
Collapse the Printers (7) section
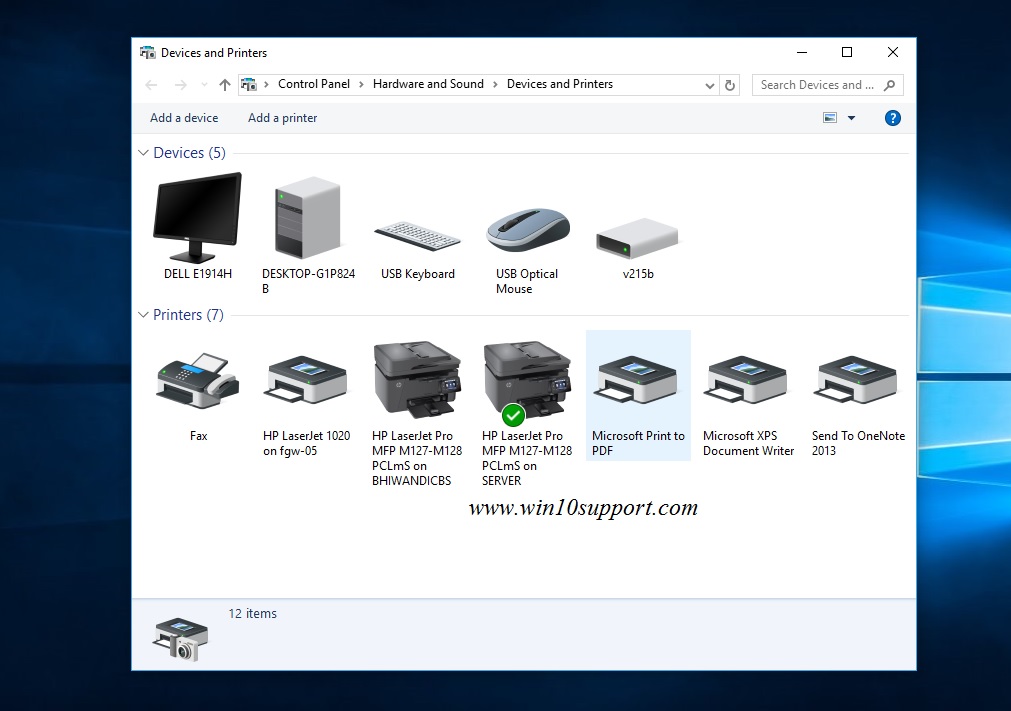(142, 314)
